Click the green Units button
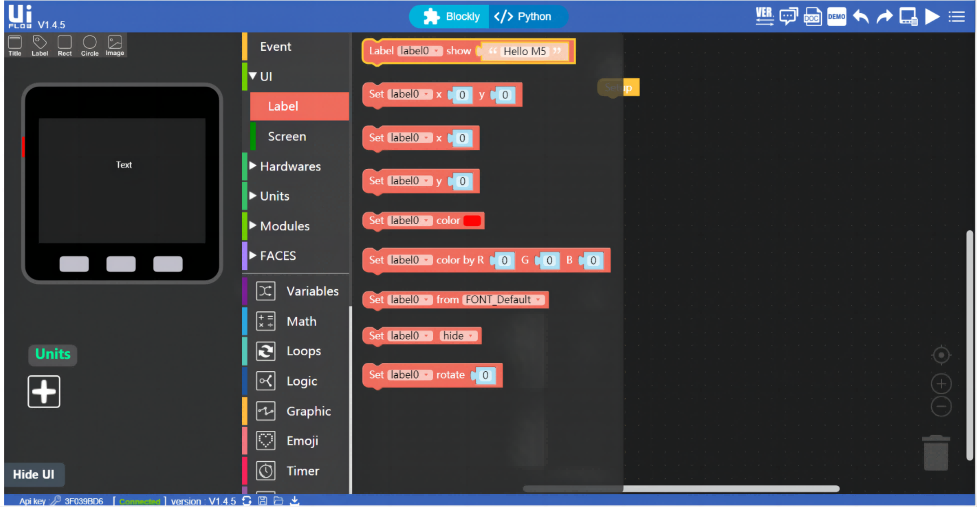 pyautogui.click(x=53, y=354)
